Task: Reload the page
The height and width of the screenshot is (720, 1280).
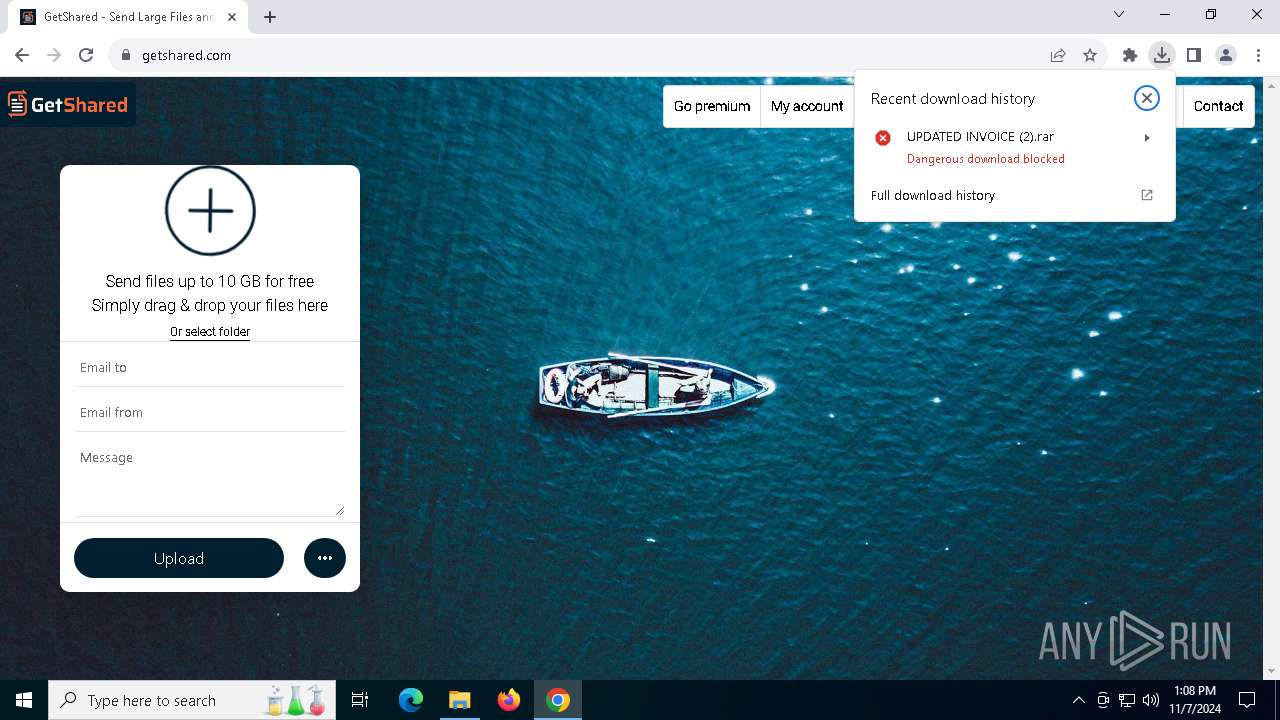Action: click(86, 55)
